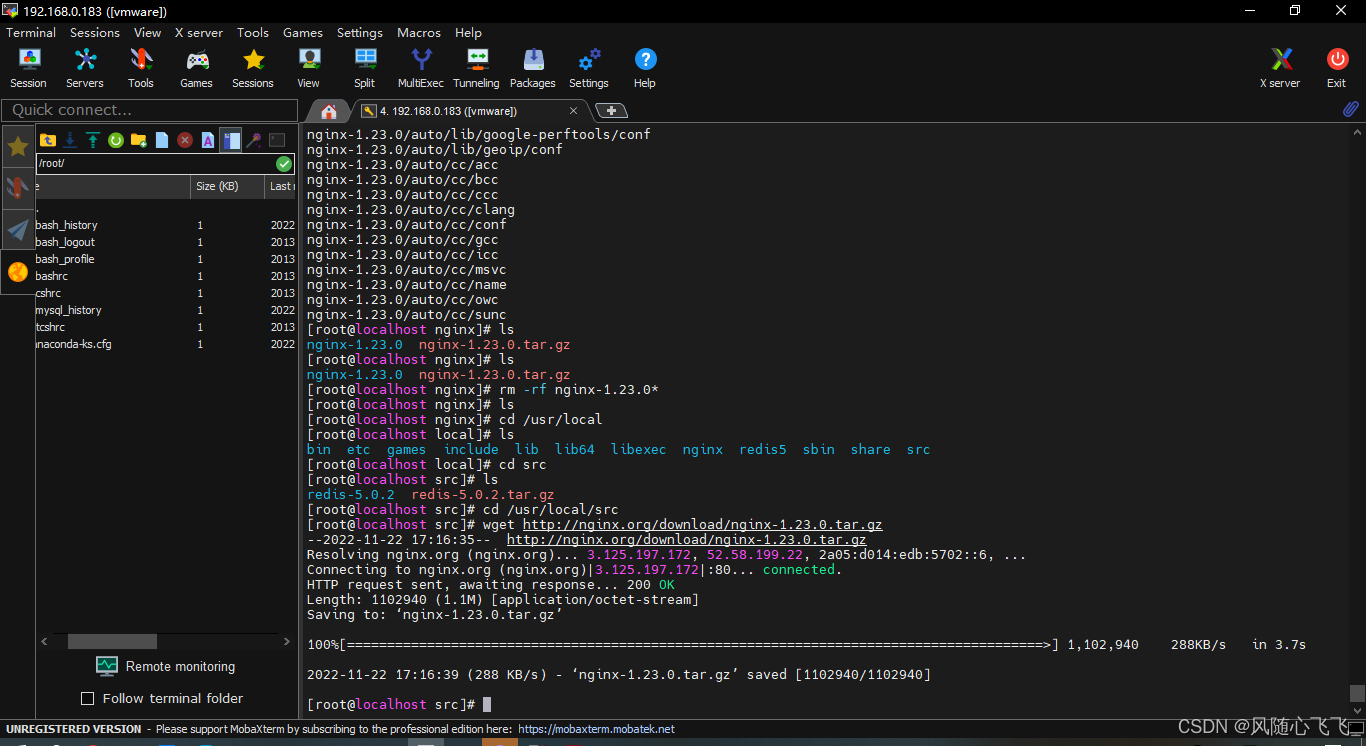Open the mobaxterm.mobatek.net link

(596, 729)
